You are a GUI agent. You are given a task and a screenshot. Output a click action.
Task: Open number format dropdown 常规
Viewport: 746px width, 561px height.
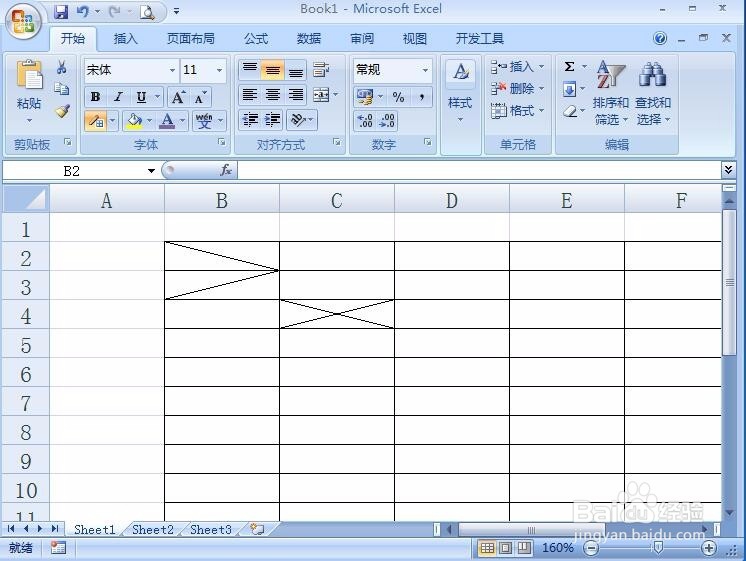425,70
